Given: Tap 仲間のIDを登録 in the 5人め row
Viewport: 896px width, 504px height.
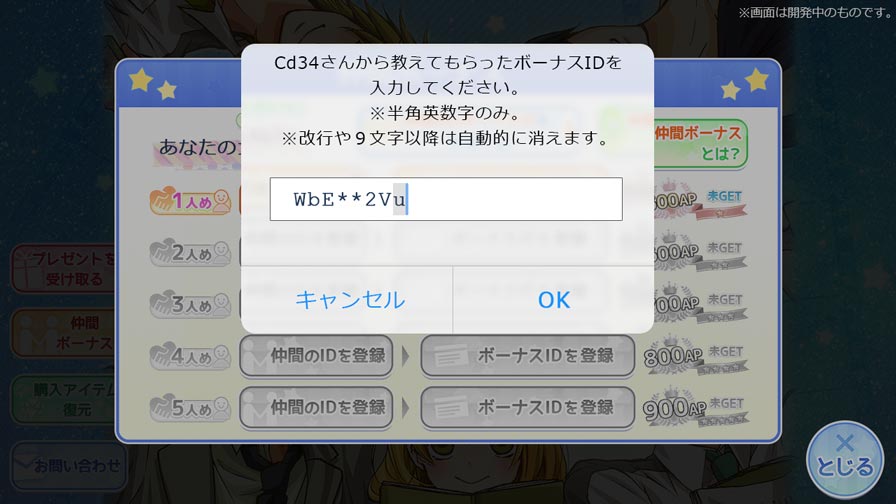Looking at the screenshot, I should 316,407.
